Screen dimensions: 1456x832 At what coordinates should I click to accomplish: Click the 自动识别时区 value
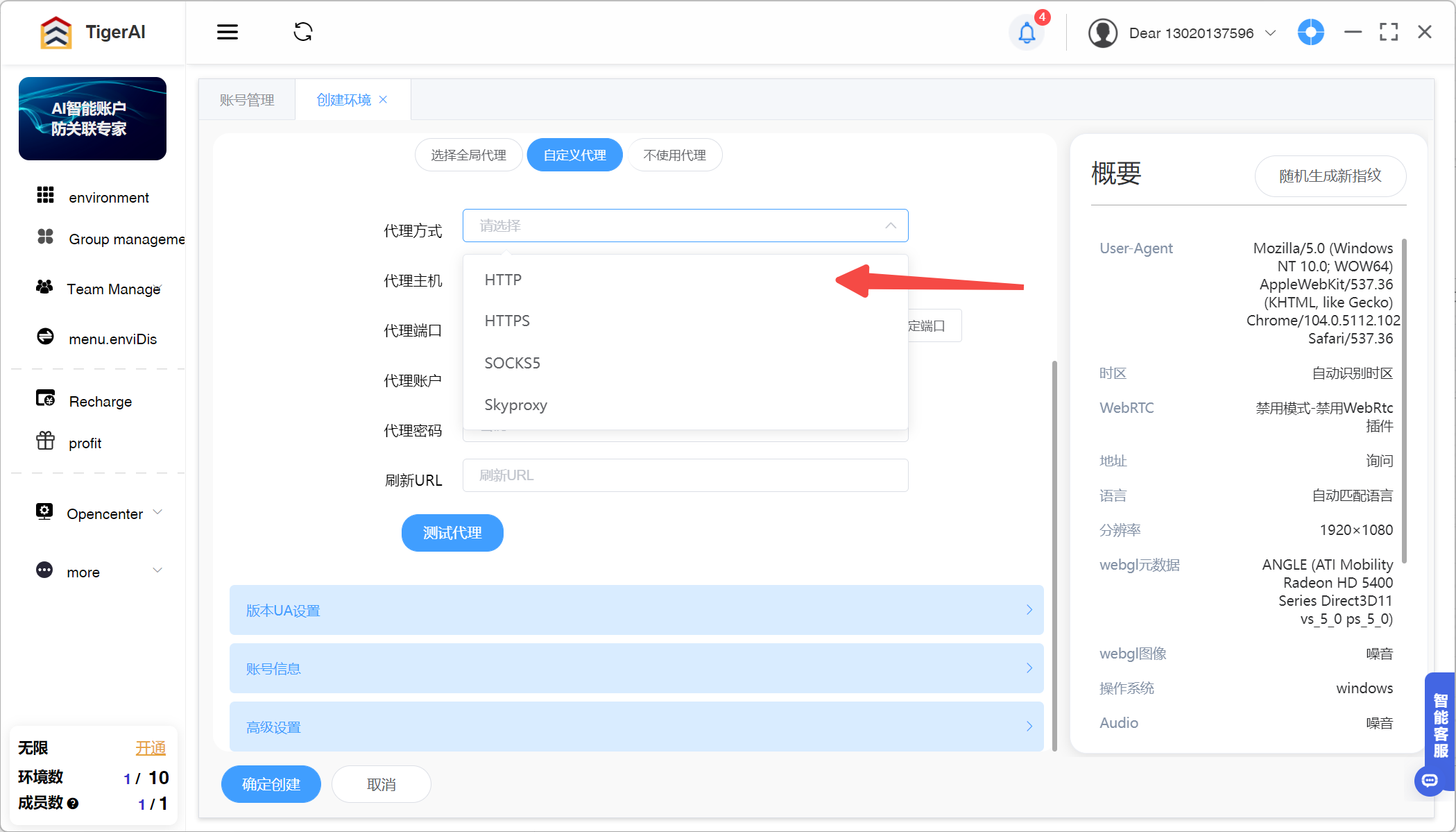click(1353, 373)
